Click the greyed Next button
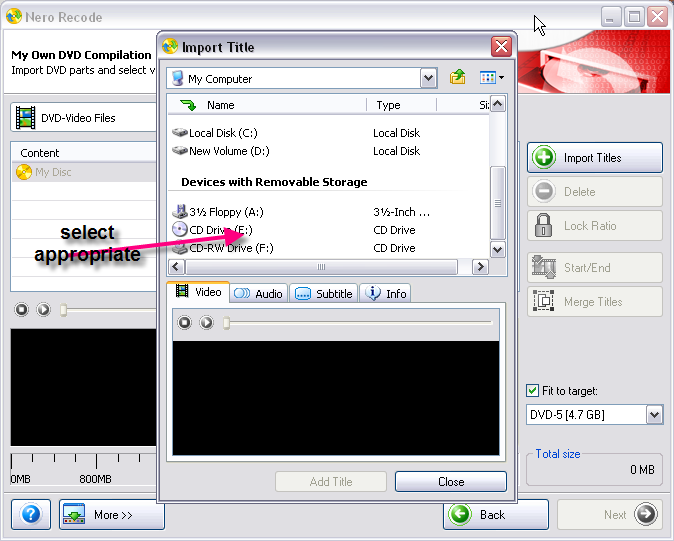674x541 pixels. pyautogui.click(x=610, y=514)
